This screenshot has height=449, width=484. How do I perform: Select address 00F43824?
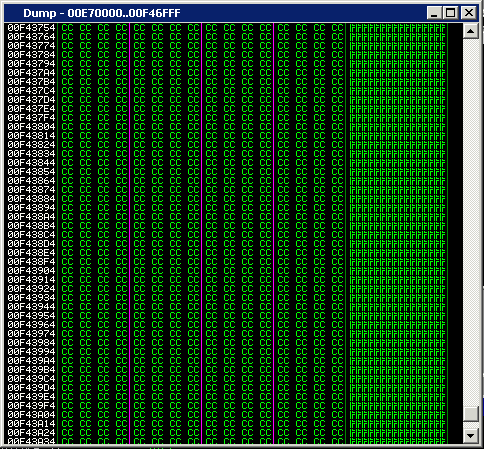point(31,145)
